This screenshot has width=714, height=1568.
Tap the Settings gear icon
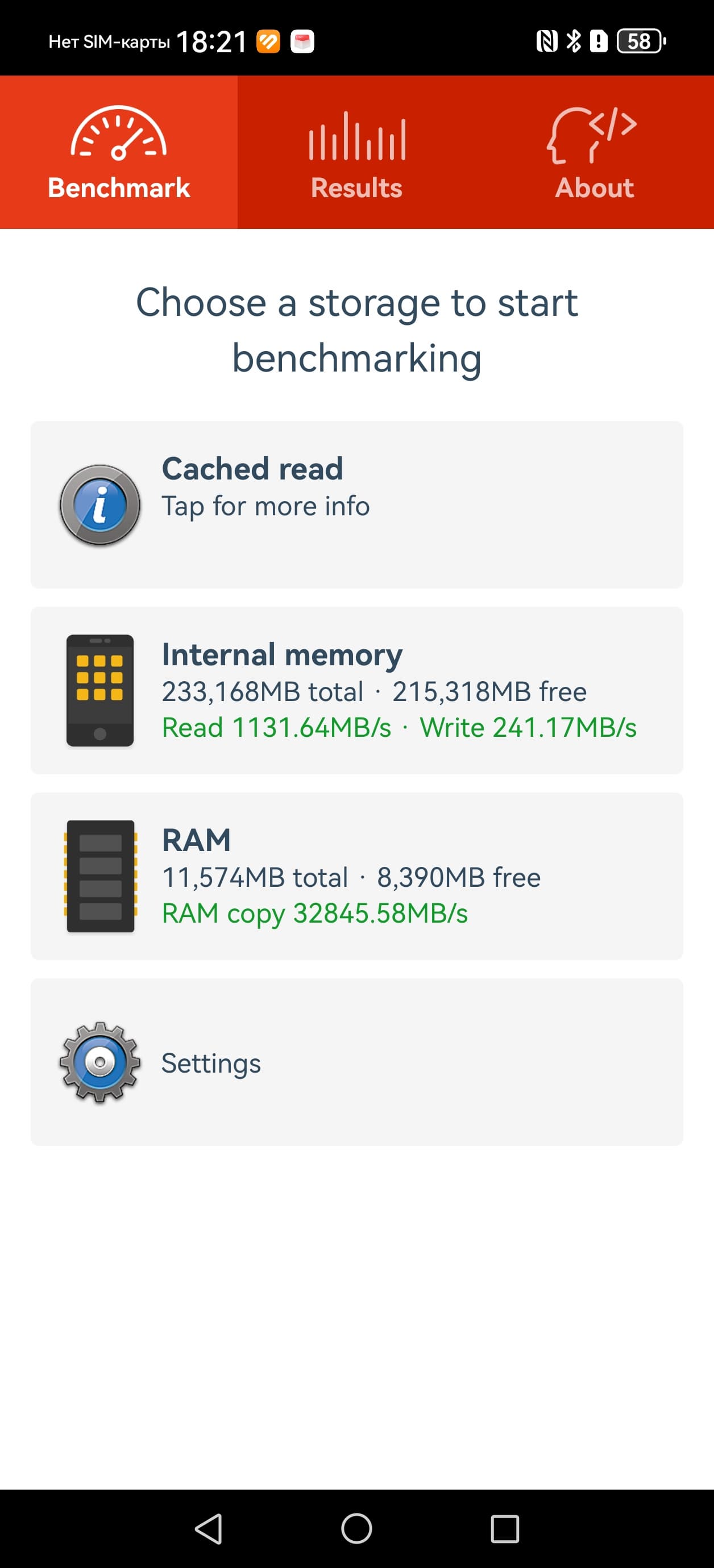[100, 1062]
